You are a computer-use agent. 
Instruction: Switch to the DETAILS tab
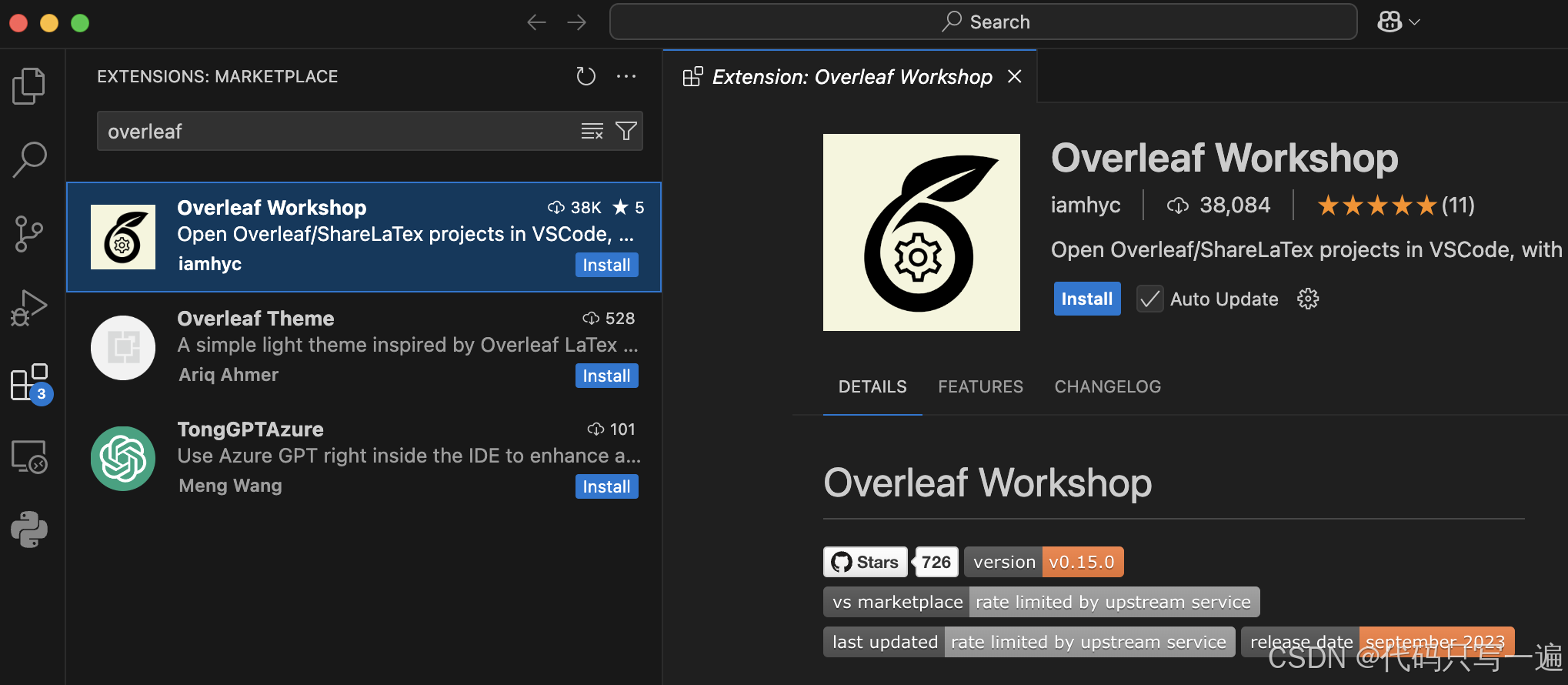coord(872,386)
